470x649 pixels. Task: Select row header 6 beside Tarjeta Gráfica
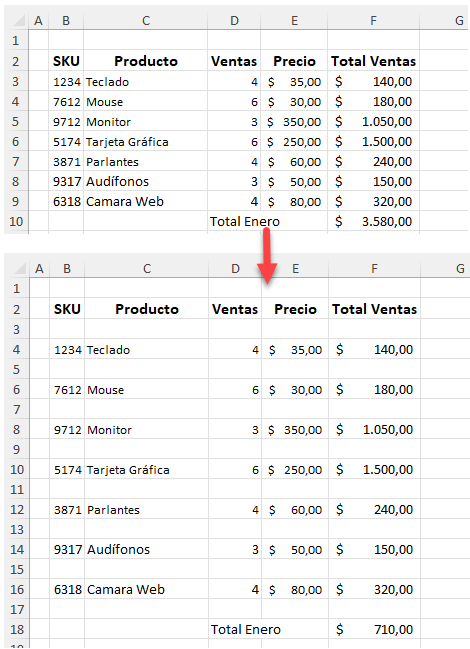point(17,142)
